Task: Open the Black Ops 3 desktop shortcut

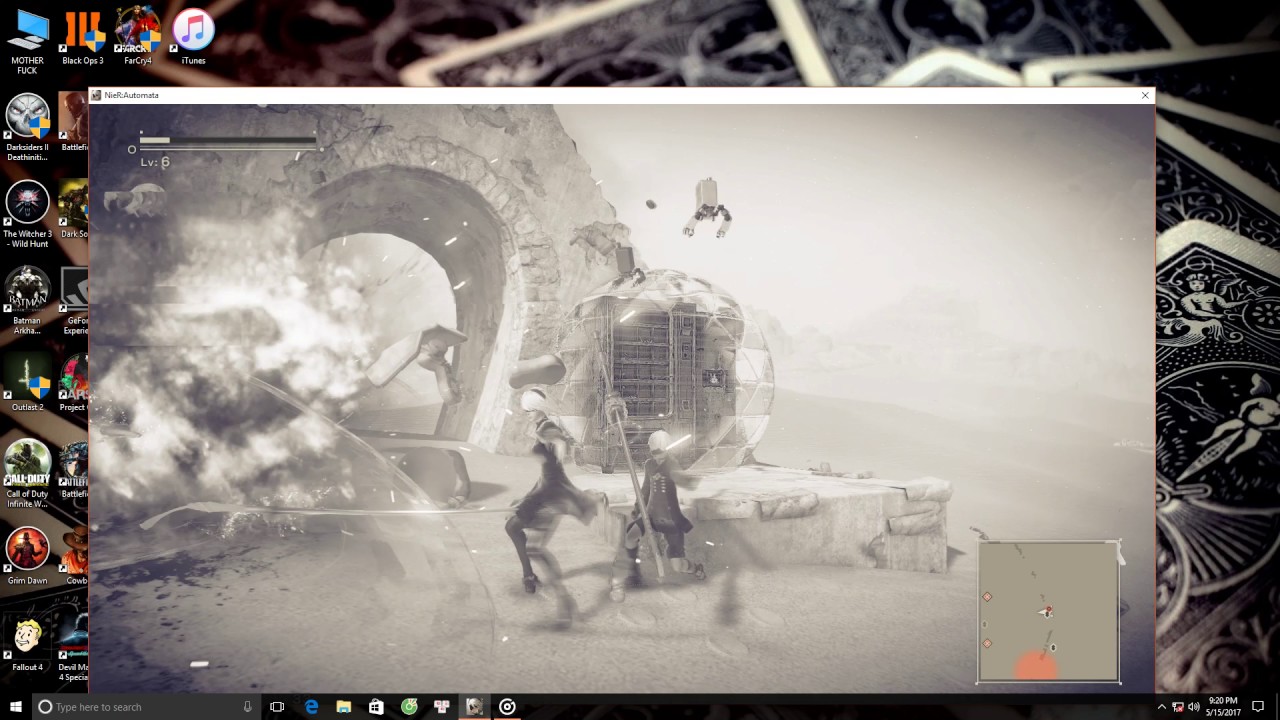Action: click(x=83, y=38)
